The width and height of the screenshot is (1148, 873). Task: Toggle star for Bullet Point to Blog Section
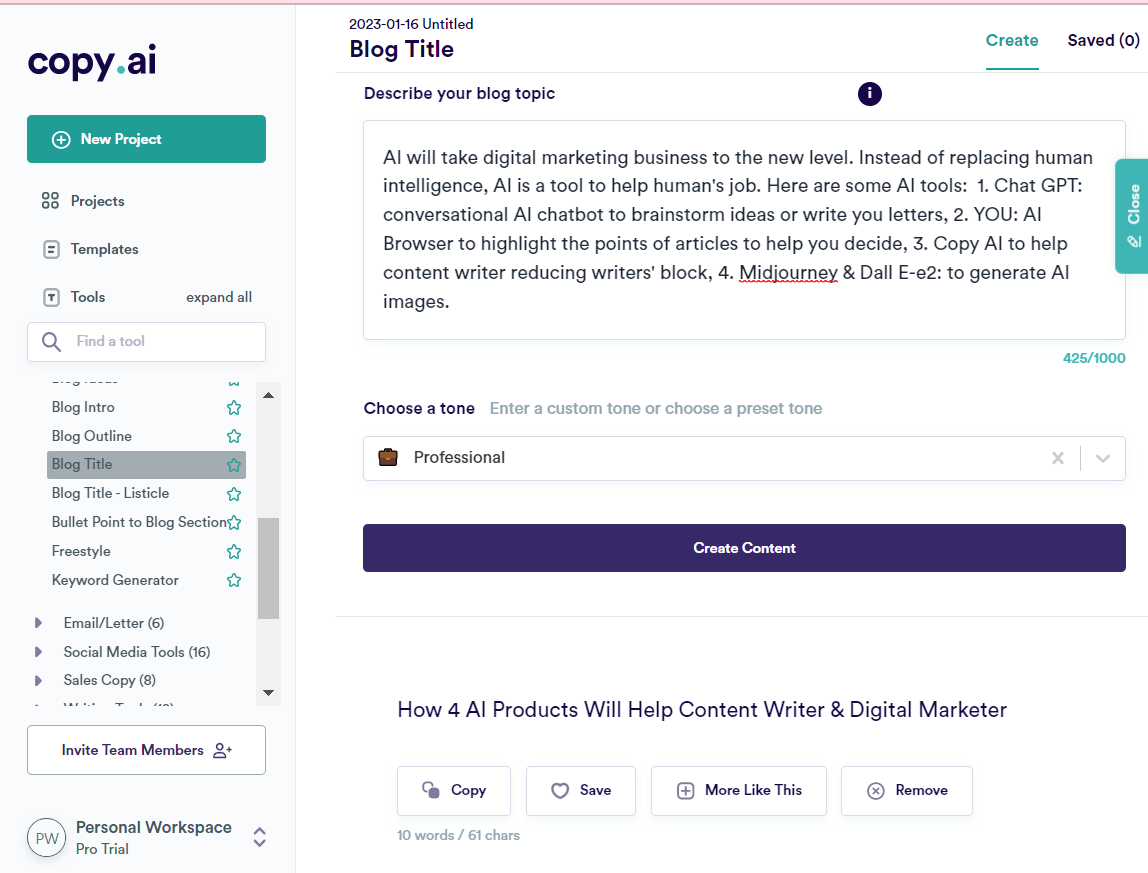(x=234, y=523)
